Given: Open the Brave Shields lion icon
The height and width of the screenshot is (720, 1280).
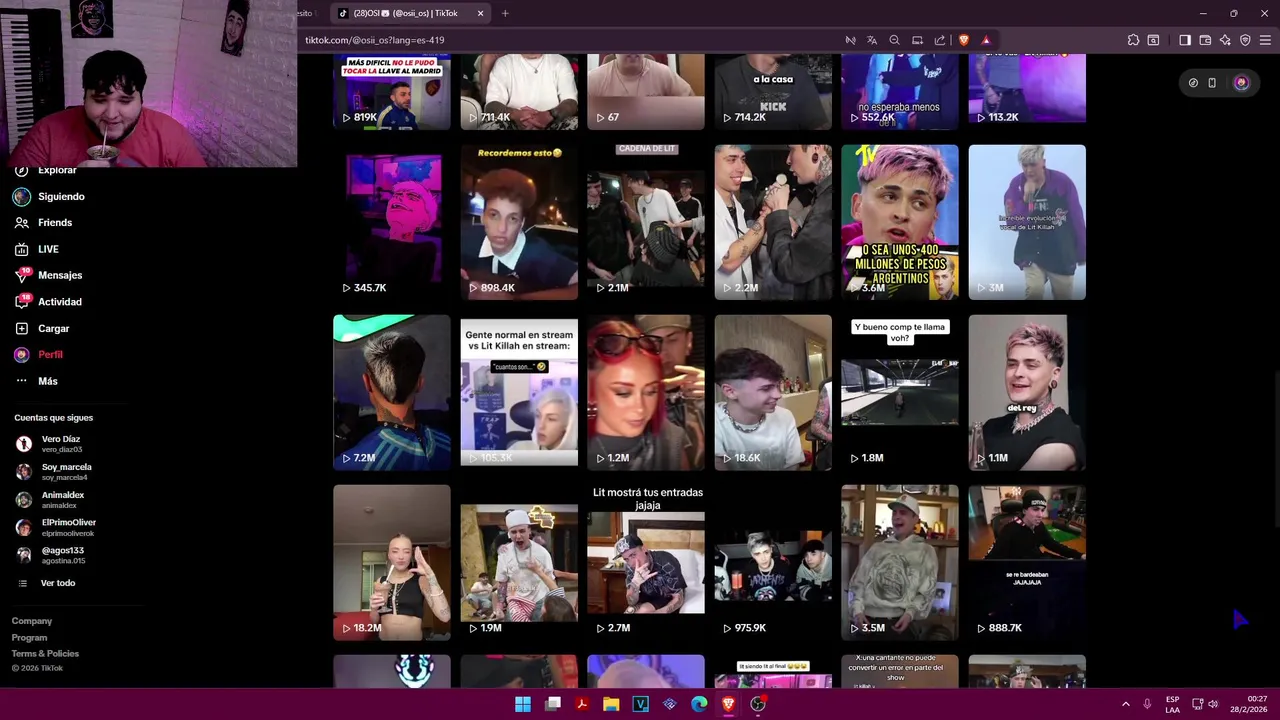Looking at the screenshot, I should pos(964,40).
